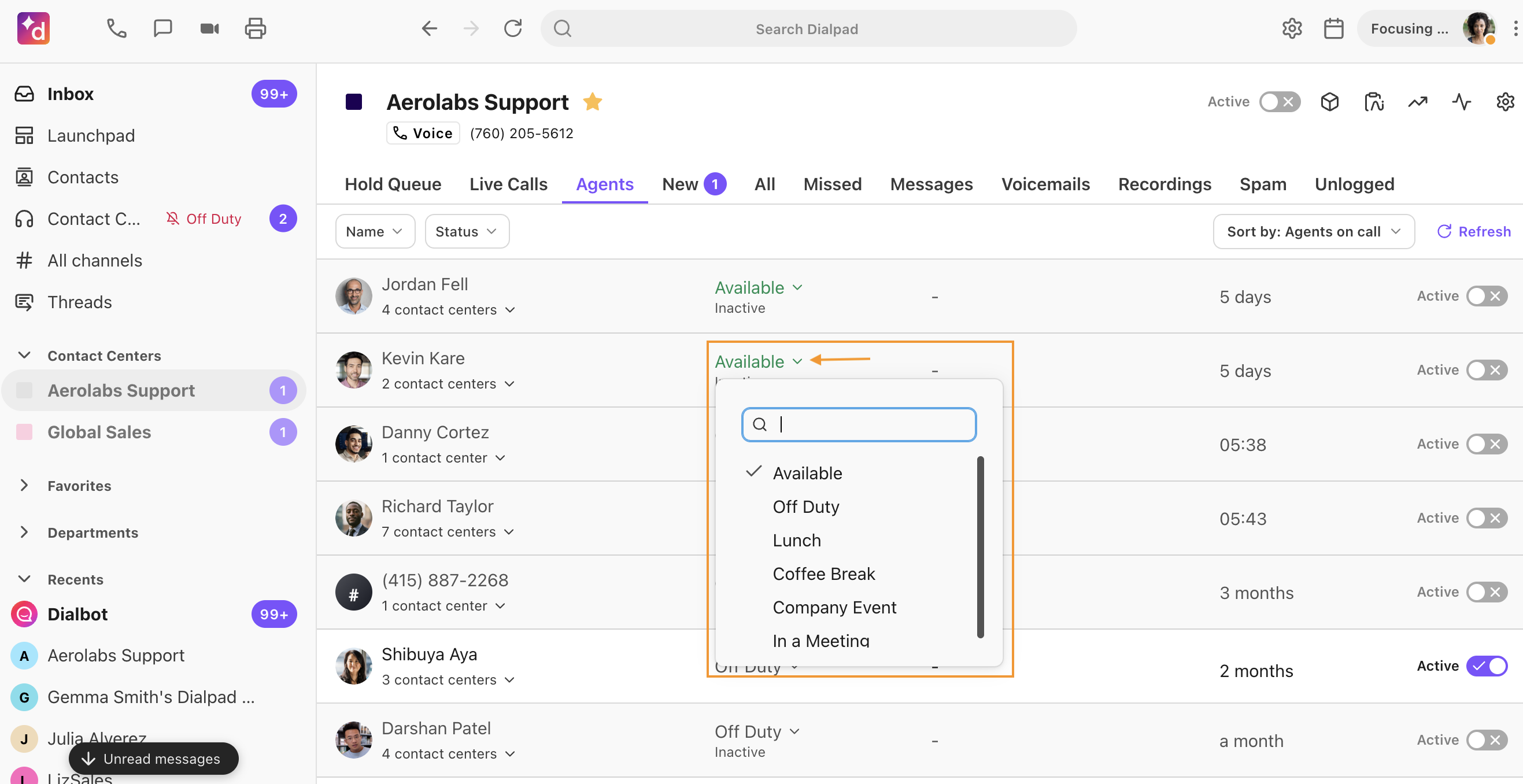This screenshot has height=784, width=1523.
Task: Select Coffee Break from status menu
Action: point(823,574)
